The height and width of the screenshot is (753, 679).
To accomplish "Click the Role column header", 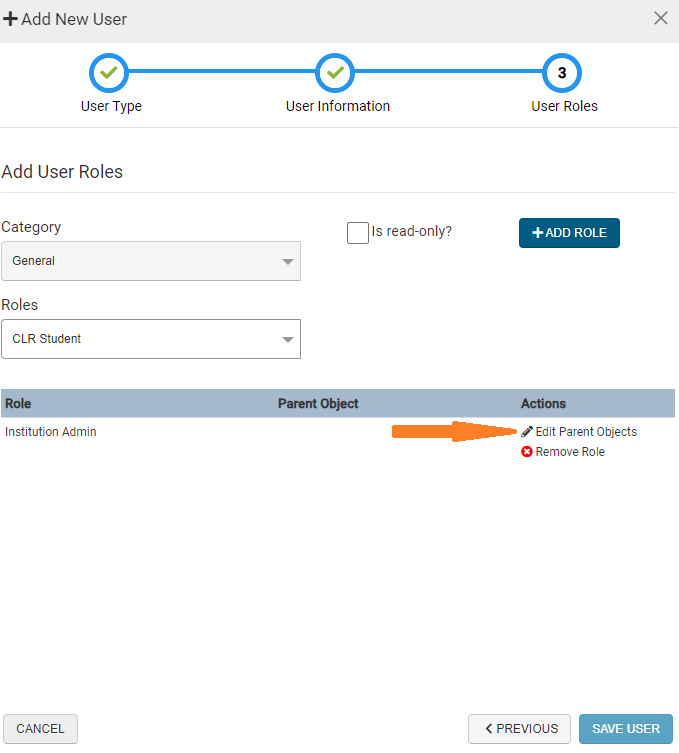I will point(19,404).
